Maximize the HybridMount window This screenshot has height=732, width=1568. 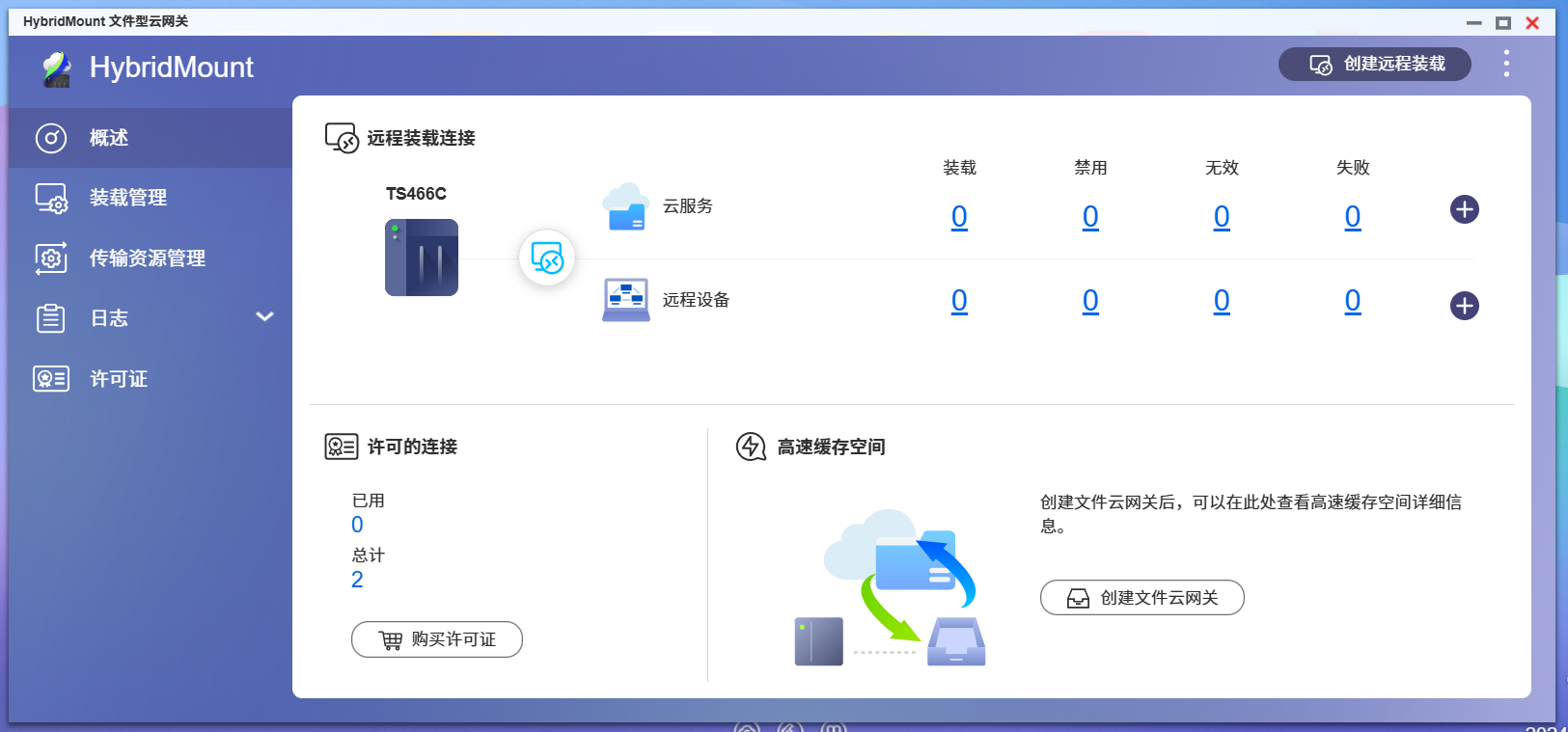(1503, 22)
